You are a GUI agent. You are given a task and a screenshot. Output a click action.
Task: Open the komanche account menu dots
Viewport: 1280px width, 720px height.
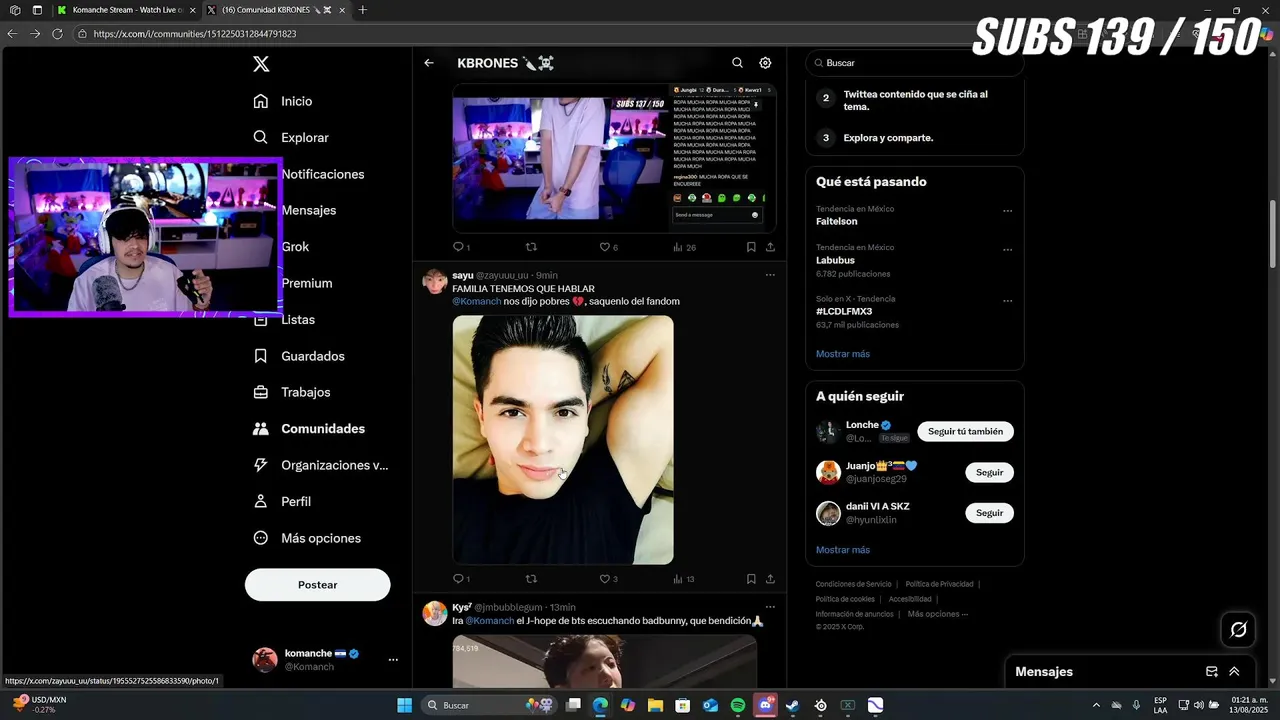[x=393, y=660]
